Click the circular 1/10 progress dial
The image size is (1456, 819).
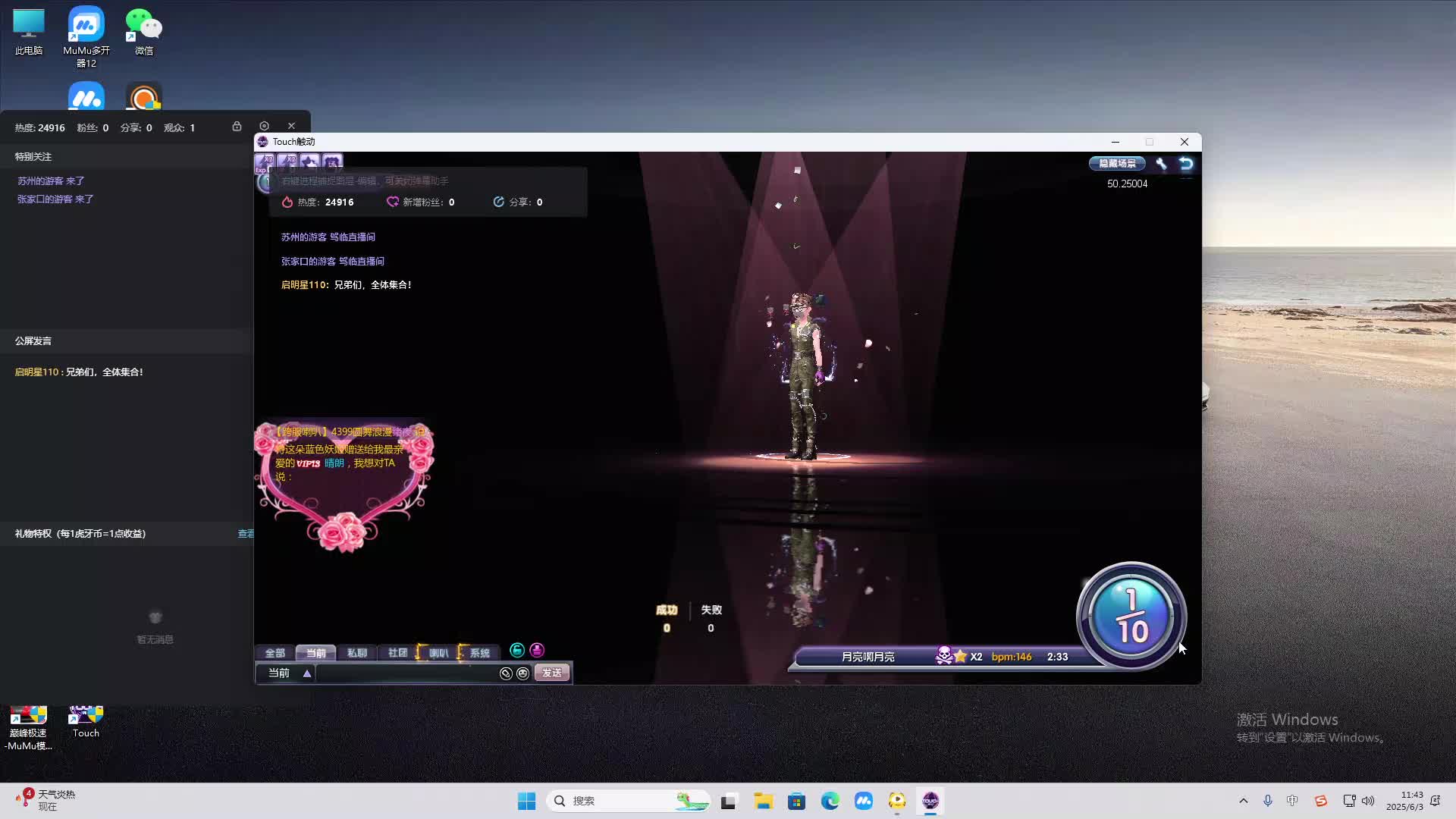click(1131, 616)
